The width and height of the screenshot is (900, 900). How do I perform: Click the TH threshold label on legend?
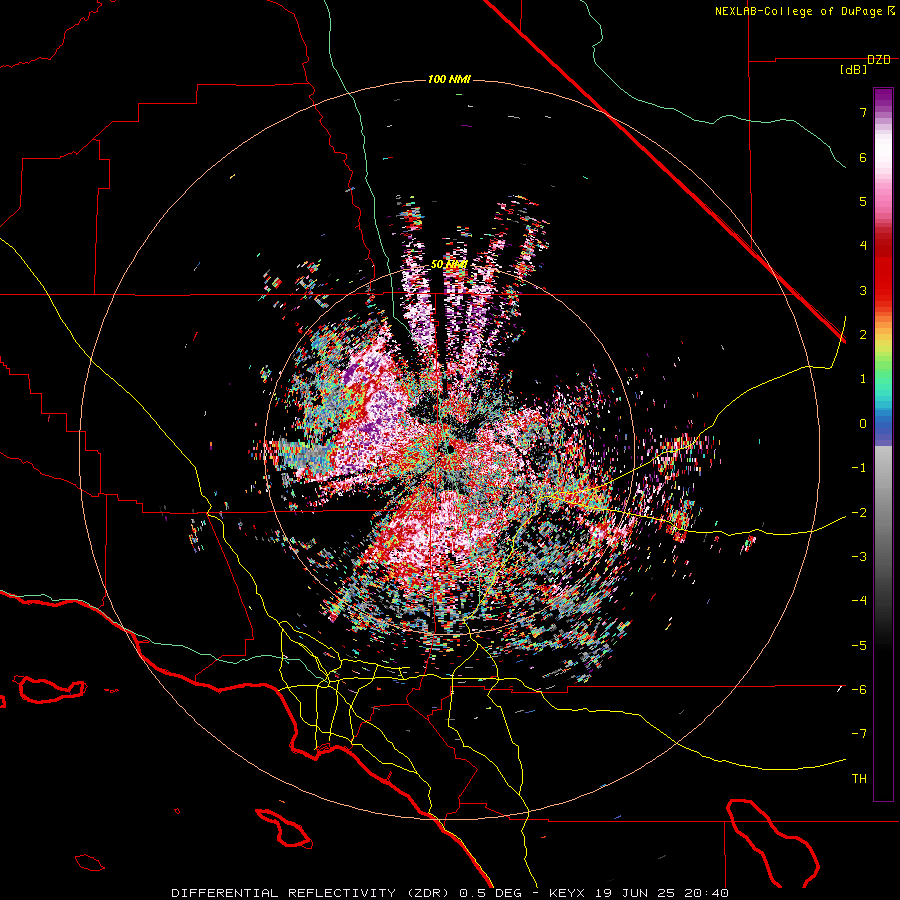pos(859,779)
